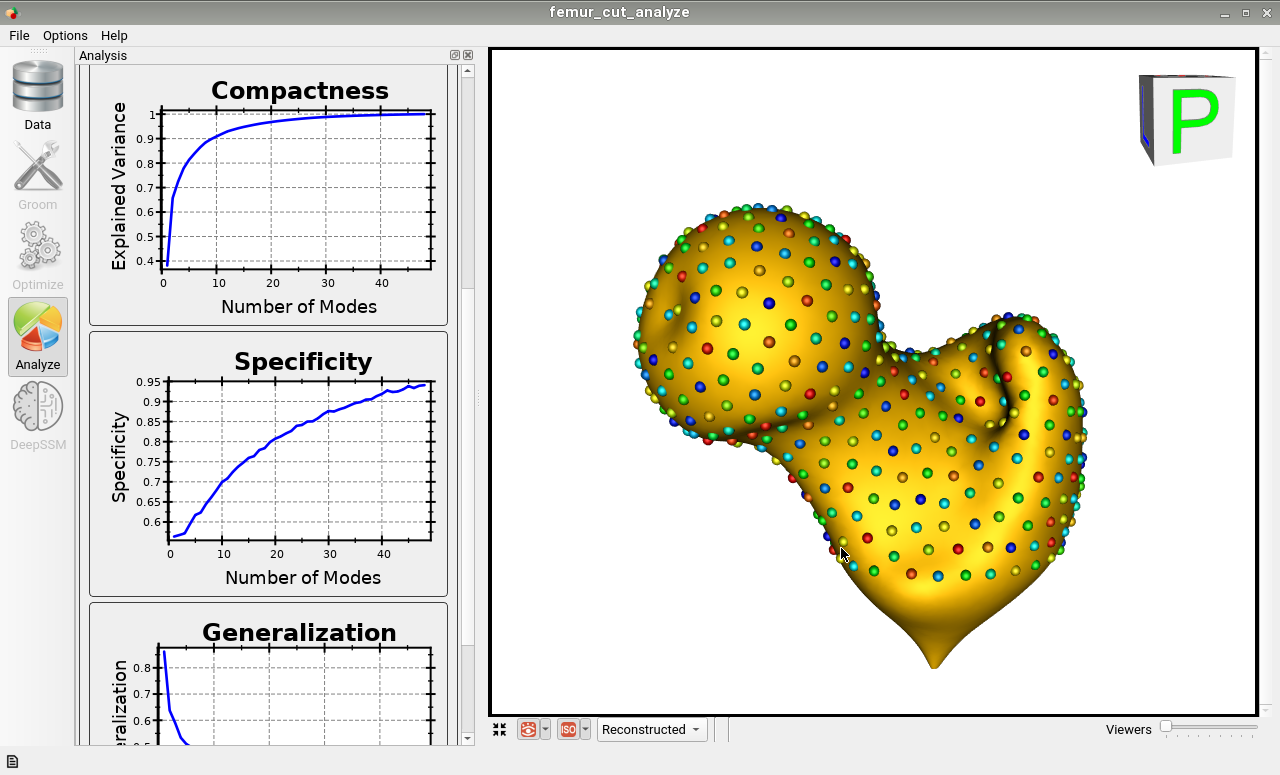Open isosurface options dropdown arrow
The width and height of the screenshot is (1280, 775).
click(586, 730)
